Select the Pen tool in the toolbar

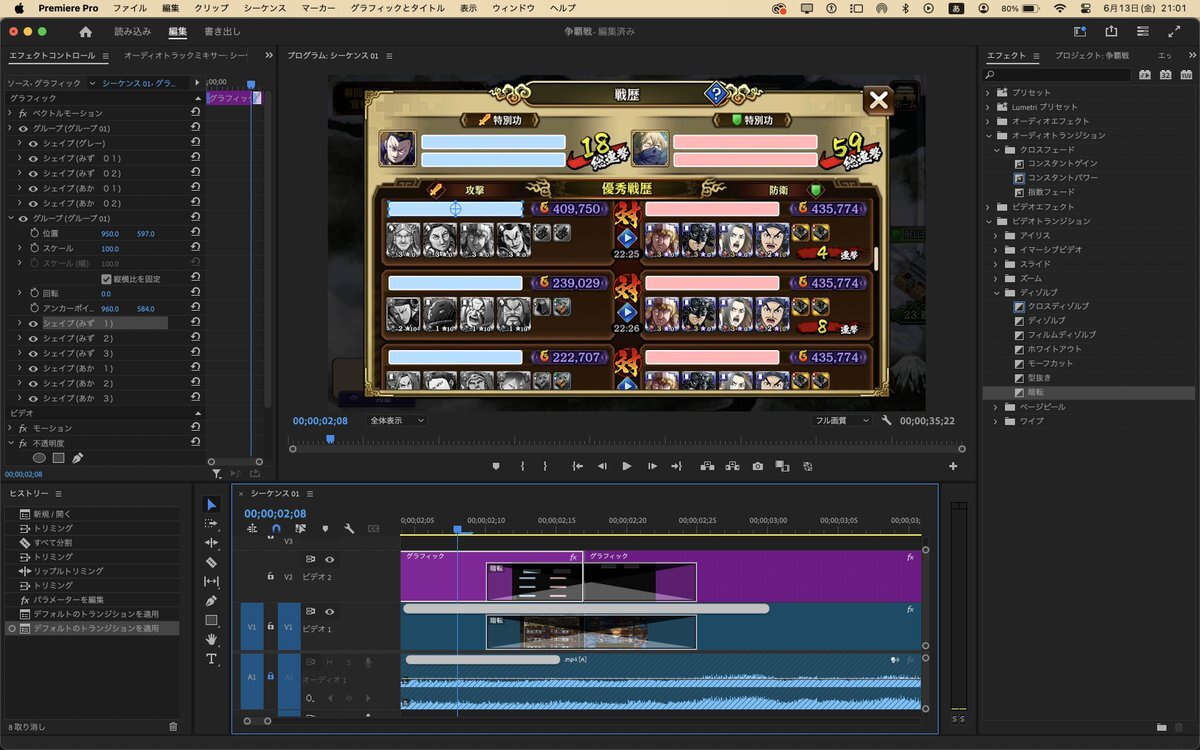[211, 601]
